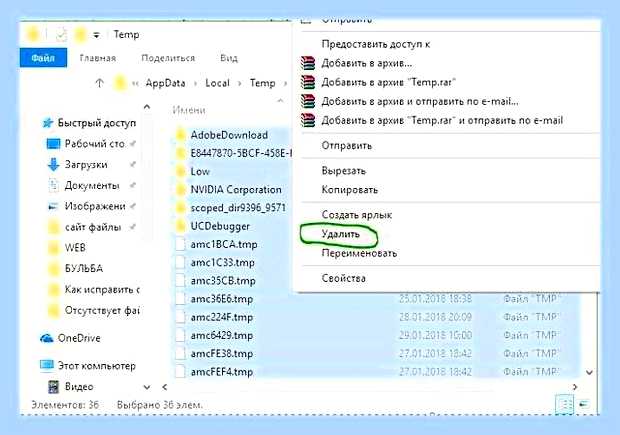Select the amcFEF4.tmp file
The height and width of the screenshot is (435, 620).
coord(221,372)
